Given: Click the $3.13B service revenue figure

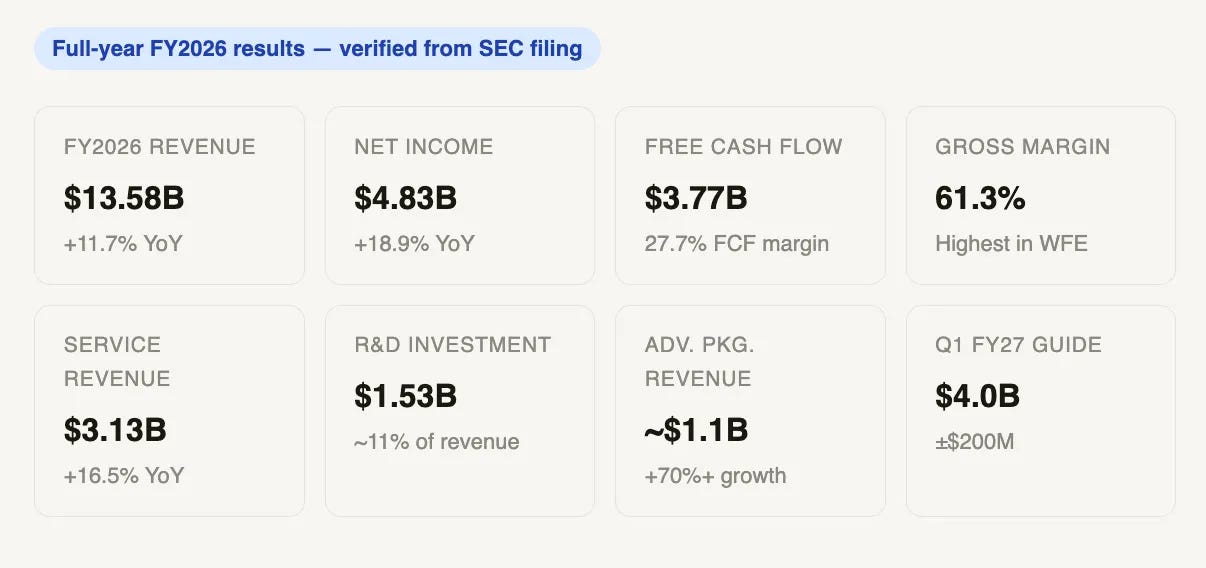Looking at the screenshot, I should [x=115, y=430].
